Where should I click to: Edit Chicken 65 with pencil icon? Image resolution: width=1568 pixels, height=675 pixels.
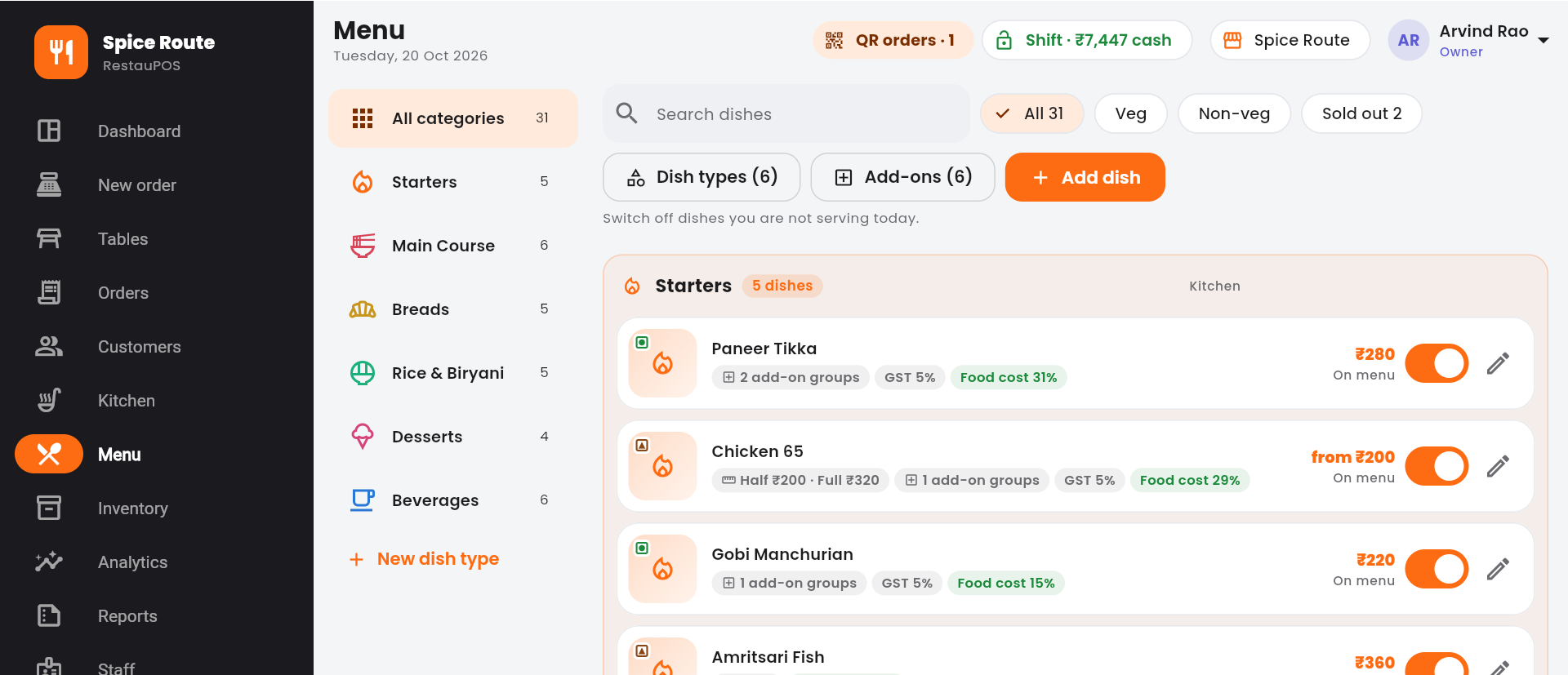coord(1498,466)
